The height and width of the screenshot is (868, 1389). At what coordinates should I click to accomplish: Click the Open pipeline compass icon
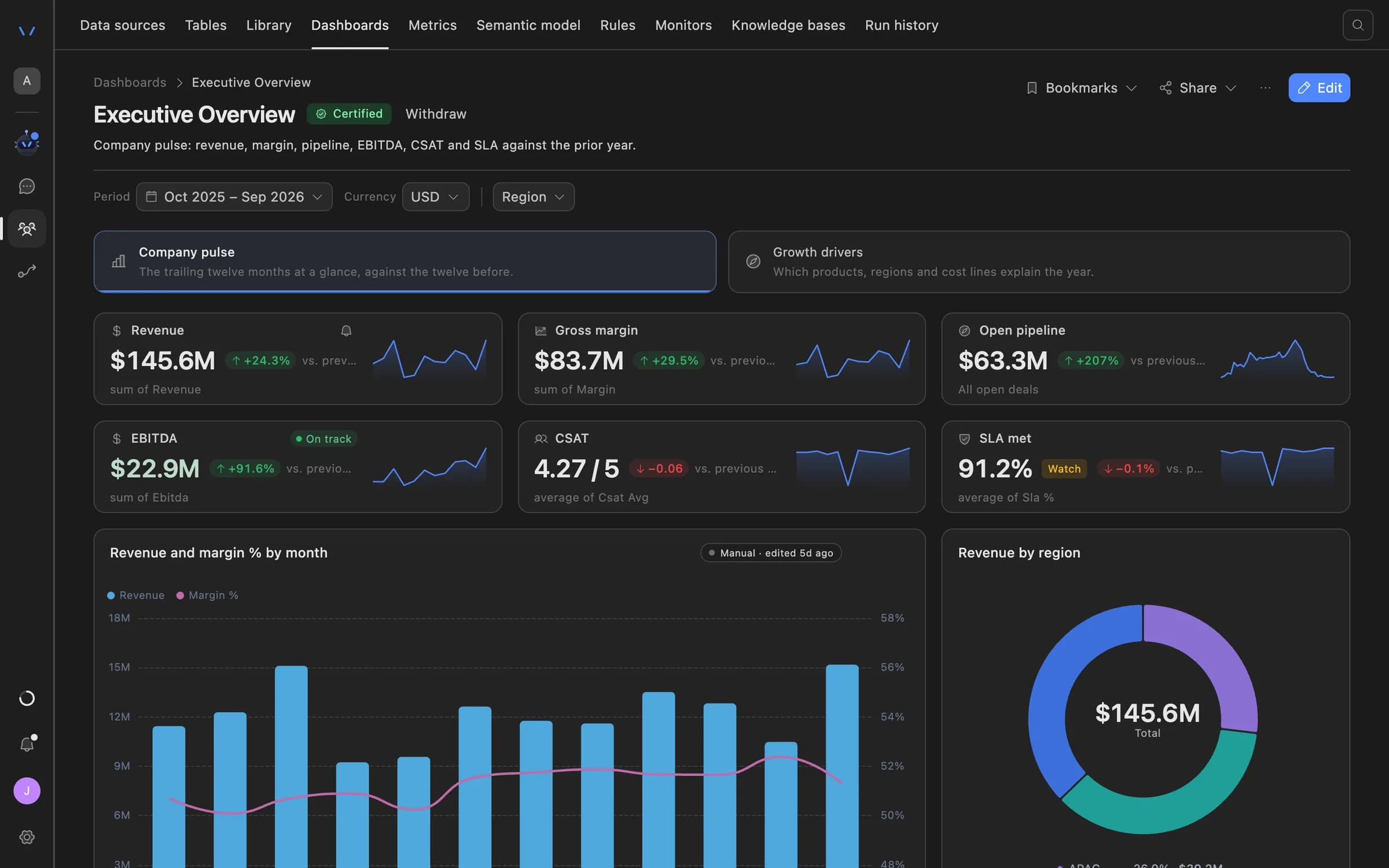pos(964,331)
